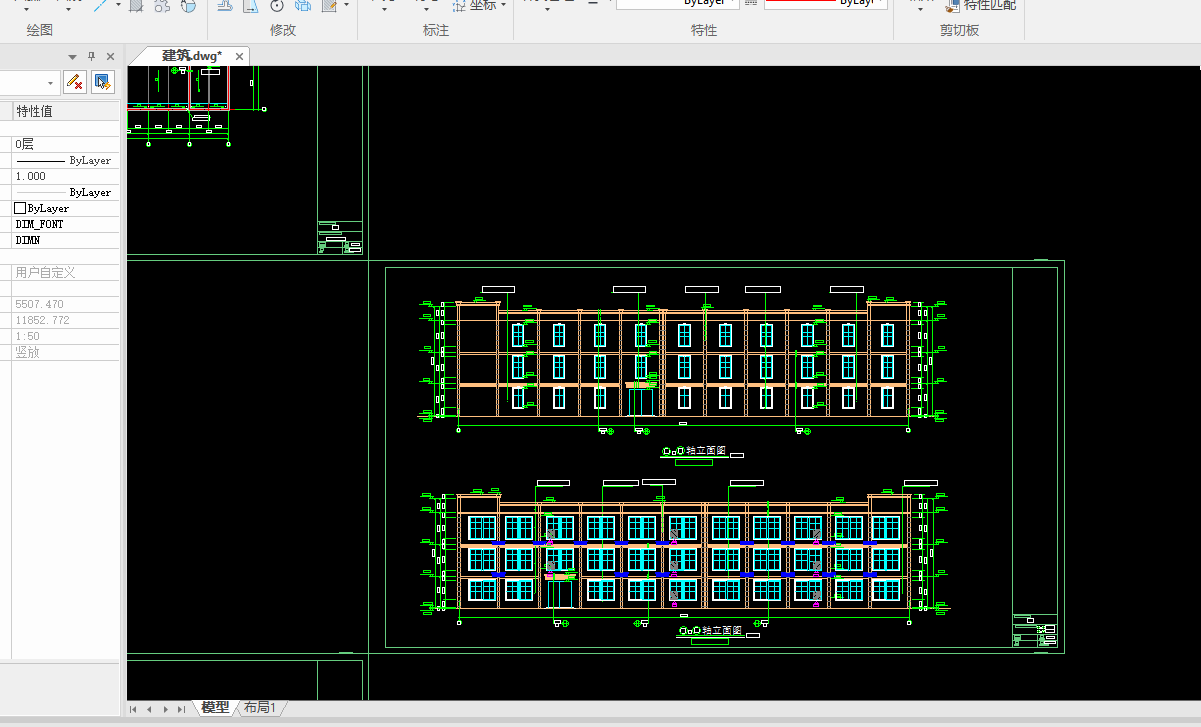Select the 1.000 linetype scale value
This screenshot has width=1201, height=727.
coord(65,176)
